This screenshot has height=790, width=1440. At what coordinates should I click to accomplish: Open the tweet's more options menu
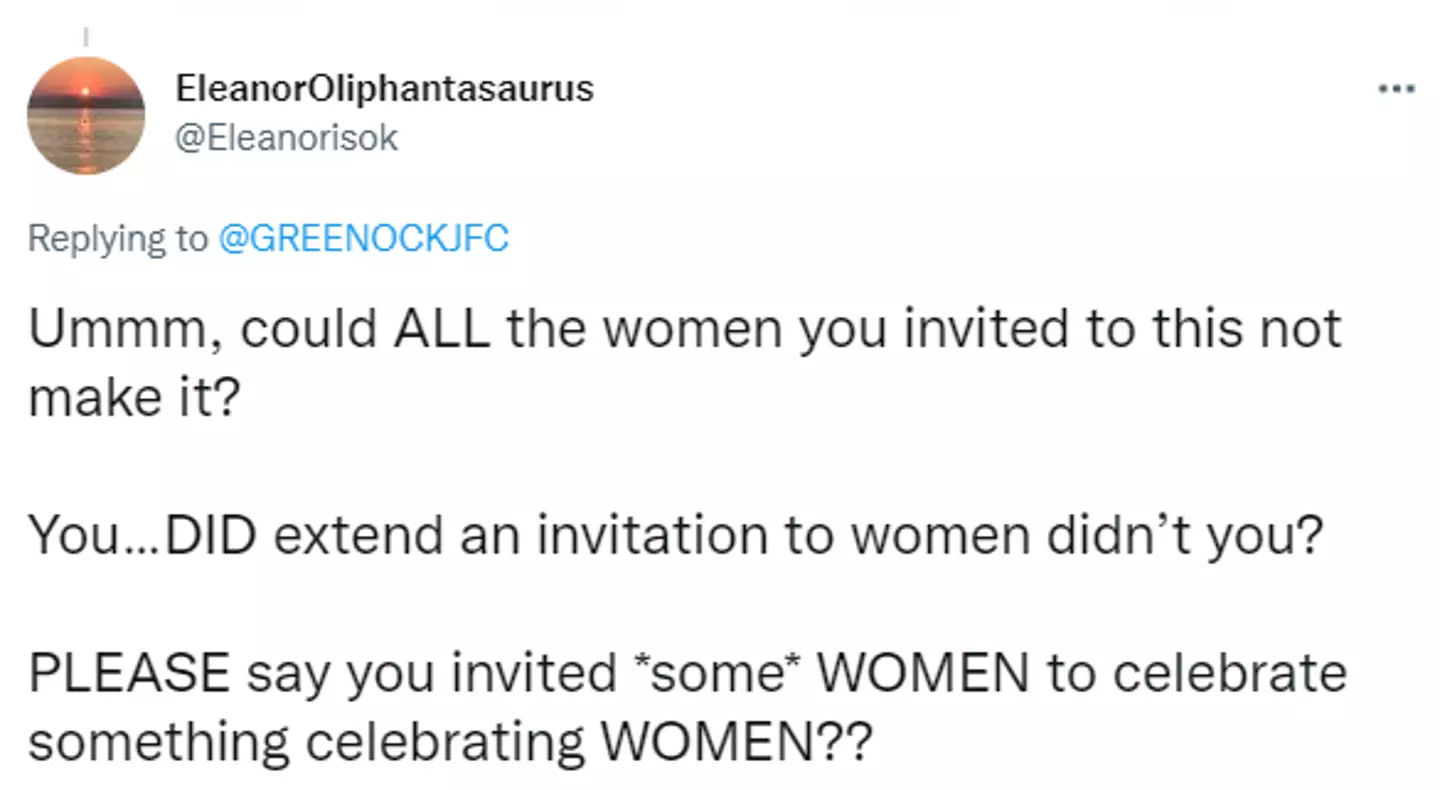(x=1396, y=88)
